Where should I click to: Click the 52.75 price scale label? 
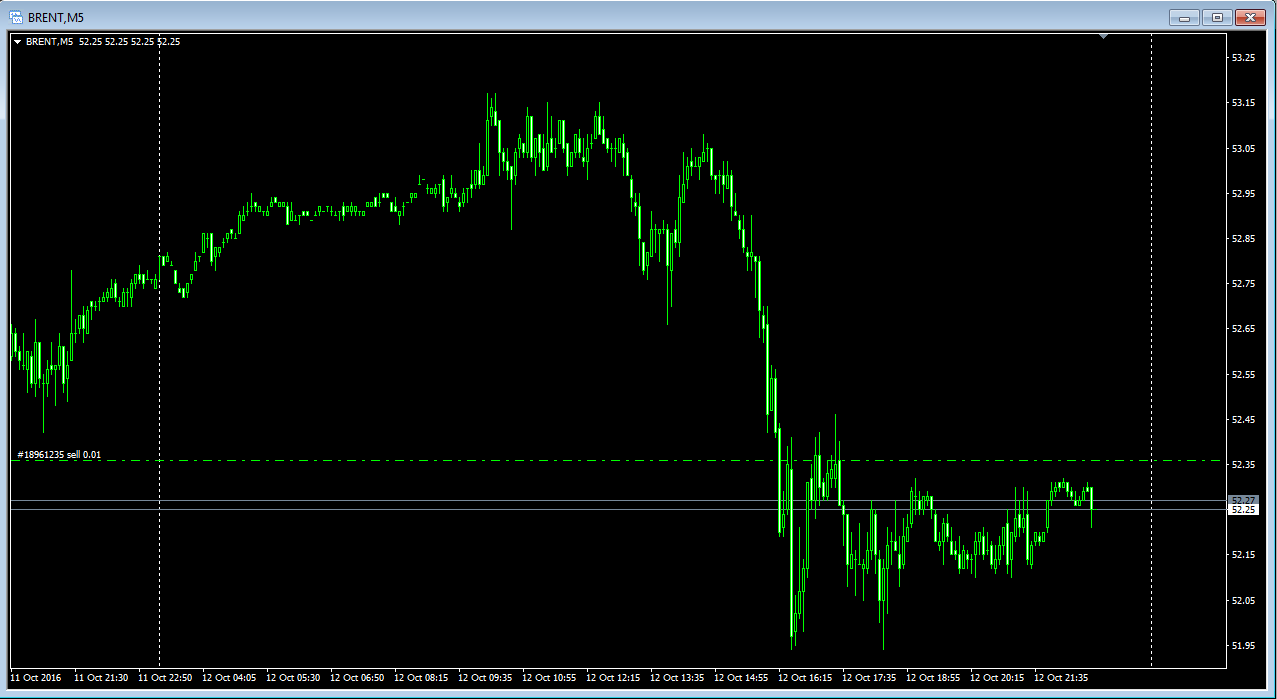click(x=1243, y=284)
